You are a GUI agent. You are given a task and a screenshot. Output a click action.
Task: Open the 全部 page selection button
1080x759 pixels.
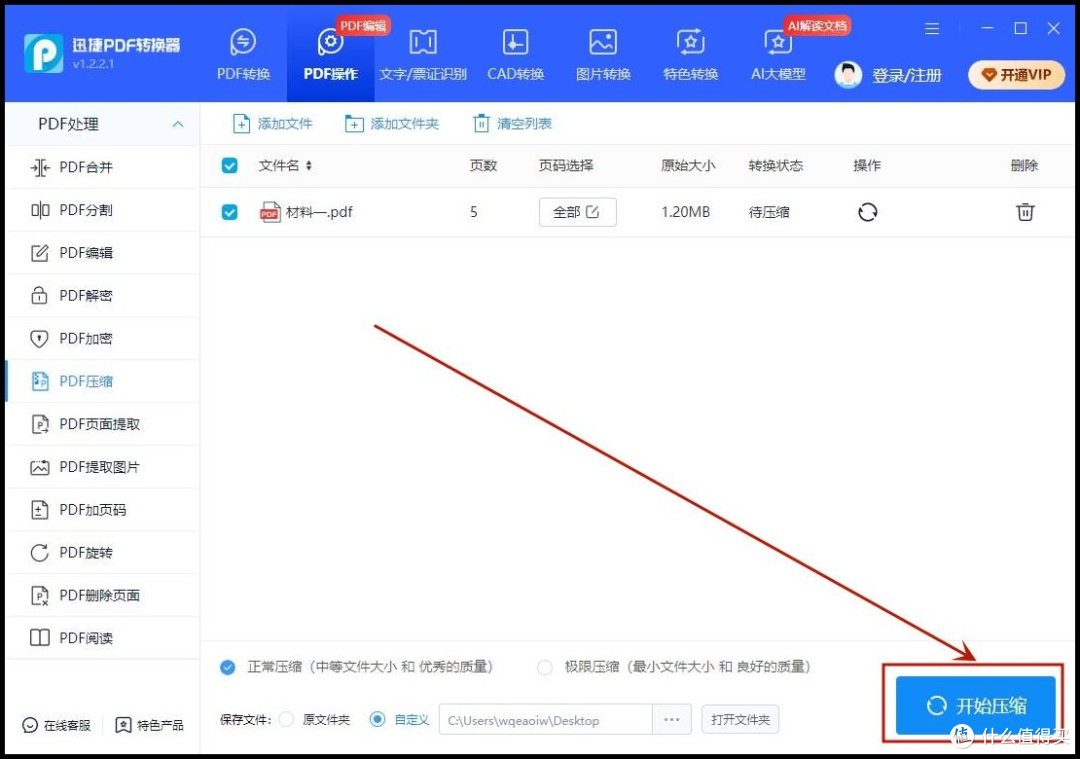(x=577, y=212)
